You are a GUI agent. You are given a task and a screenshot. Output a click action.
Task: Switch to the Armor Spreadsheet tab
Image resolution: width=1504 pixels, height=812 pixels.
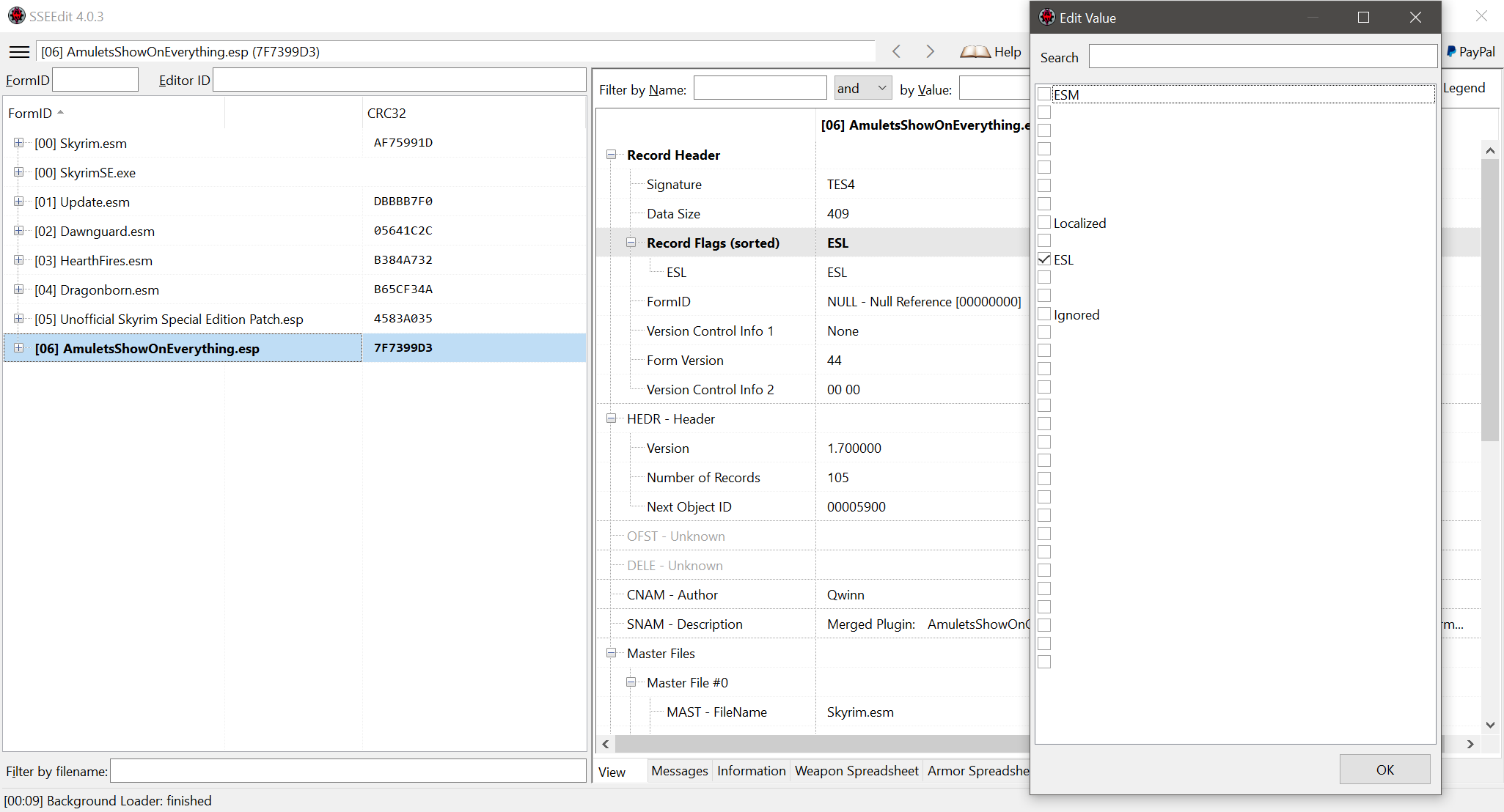(977, 771)
